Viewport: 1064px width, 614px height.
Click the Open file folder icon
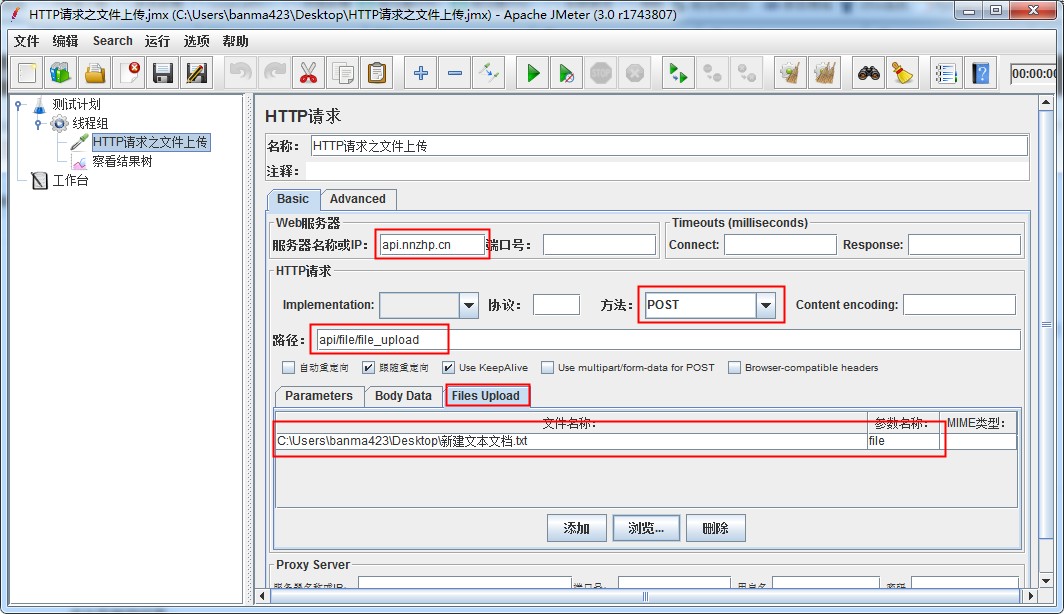point(94,73)
